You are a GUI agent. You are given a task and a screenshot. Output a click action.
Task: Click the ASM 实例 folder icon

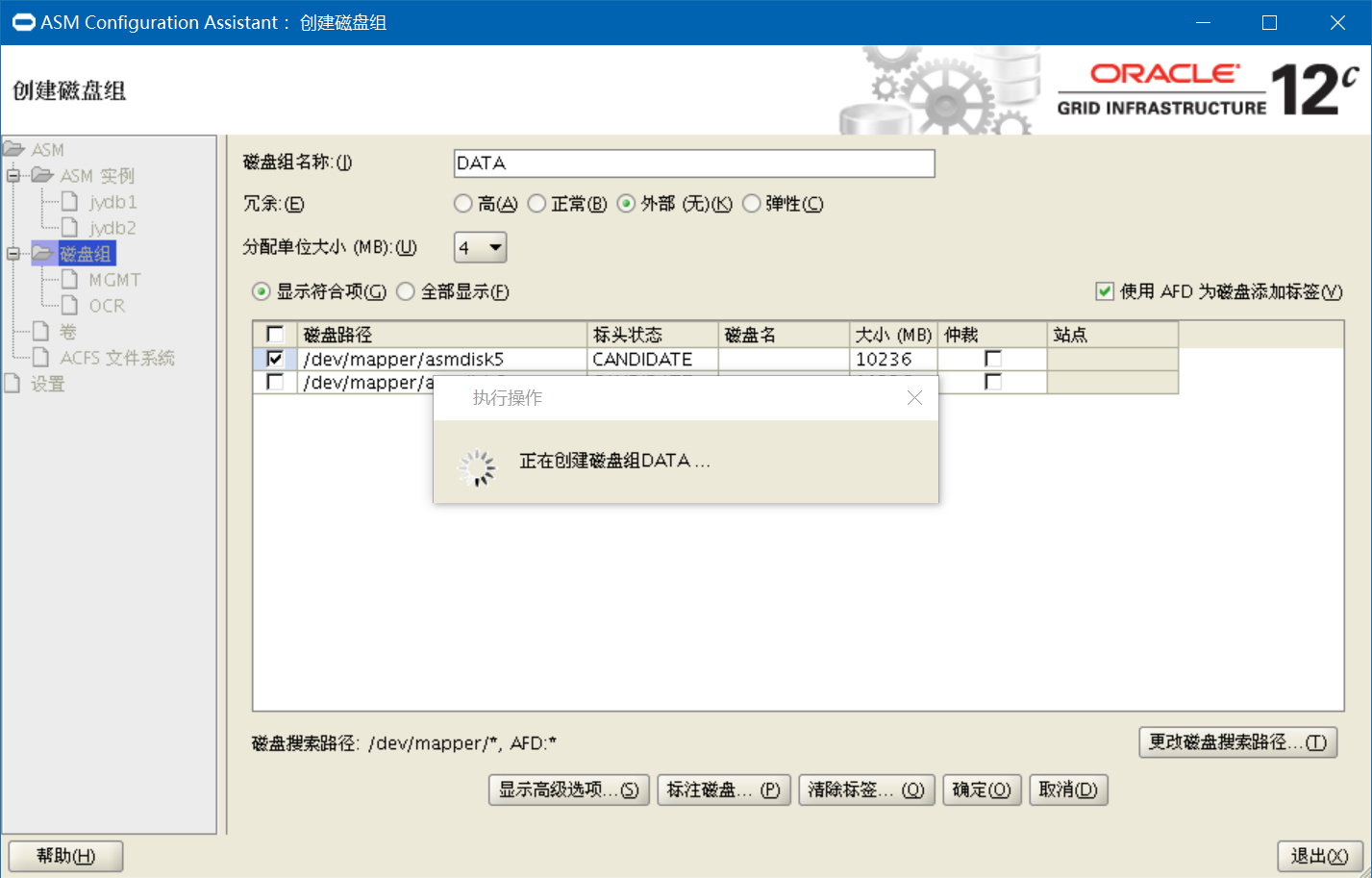42,175
